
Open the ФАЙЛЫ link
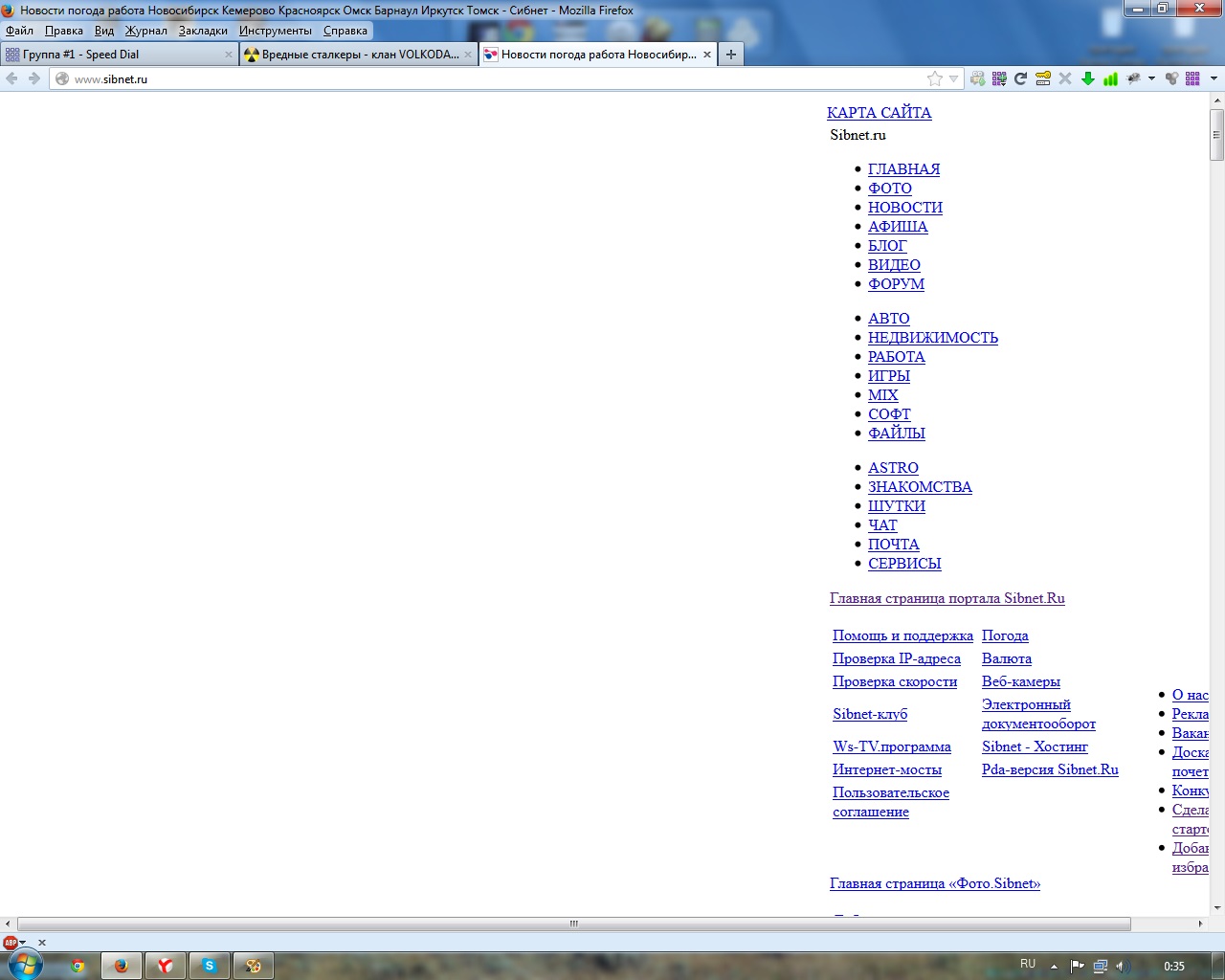[x=897, y=433]
